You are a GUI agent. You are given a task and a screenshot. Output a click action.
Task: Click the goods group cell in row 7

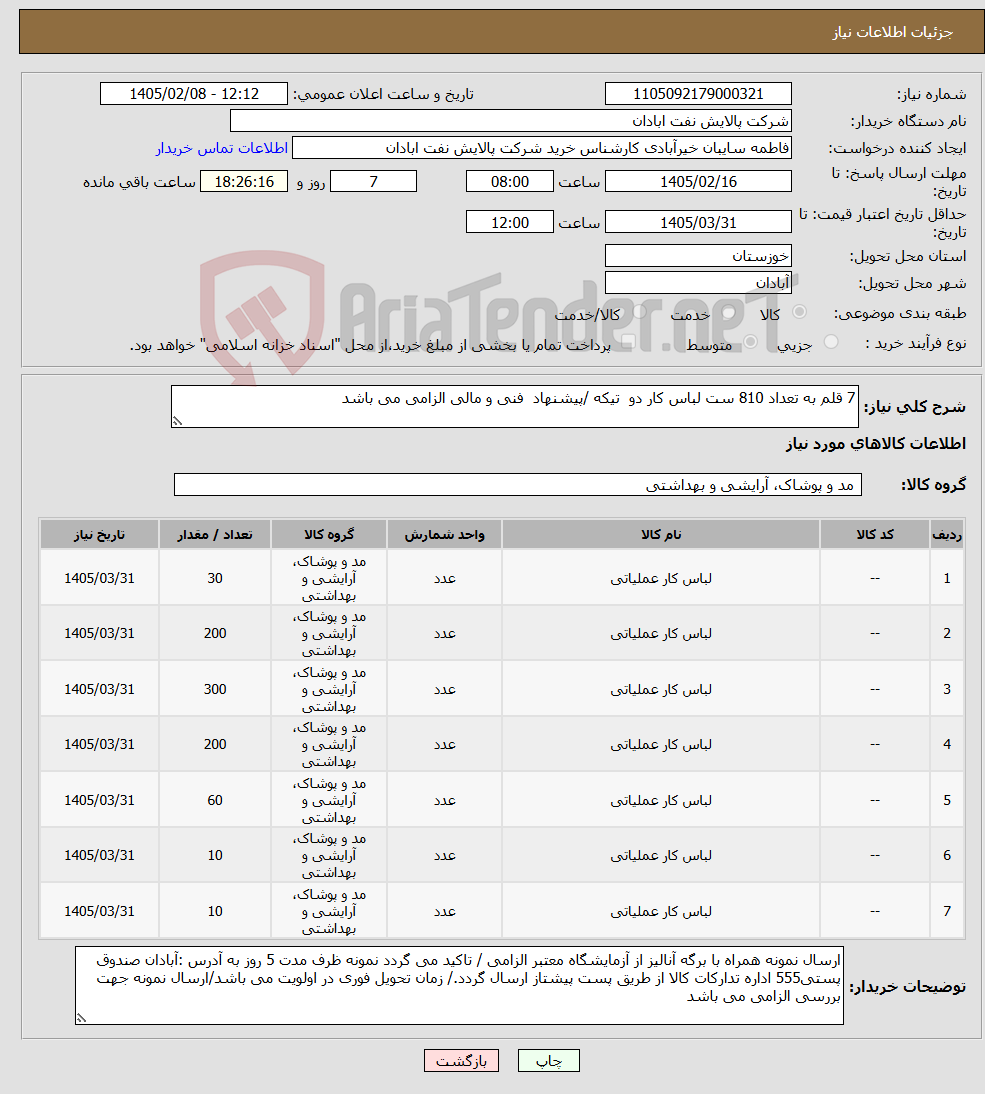[x=329, y=911]
